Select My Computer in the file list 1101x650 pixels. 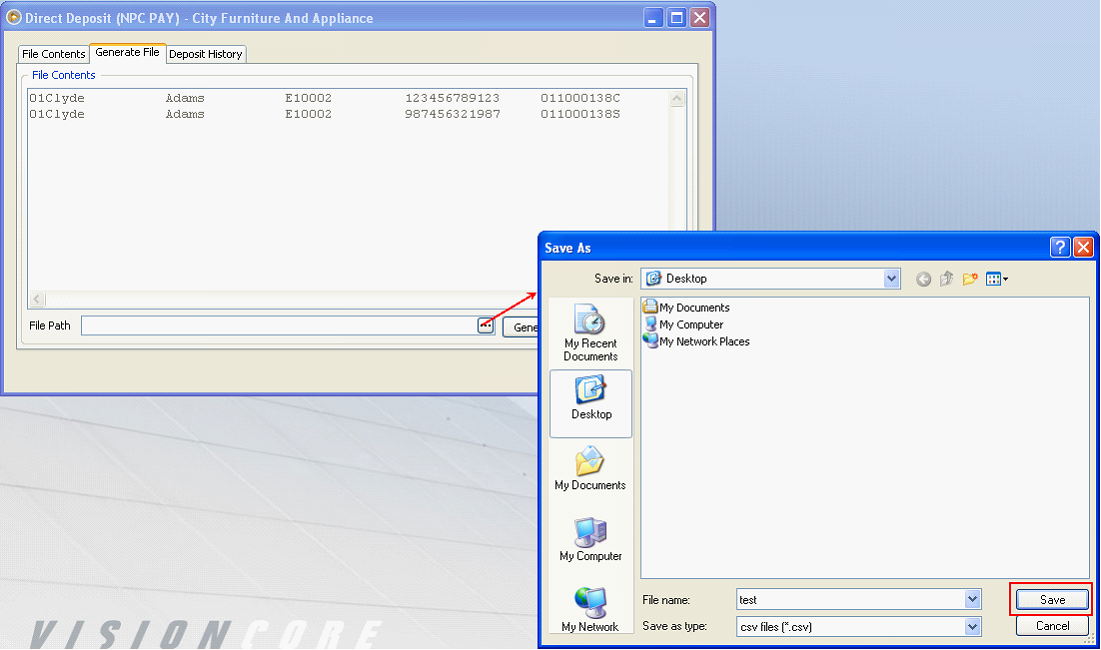(683, 324)
